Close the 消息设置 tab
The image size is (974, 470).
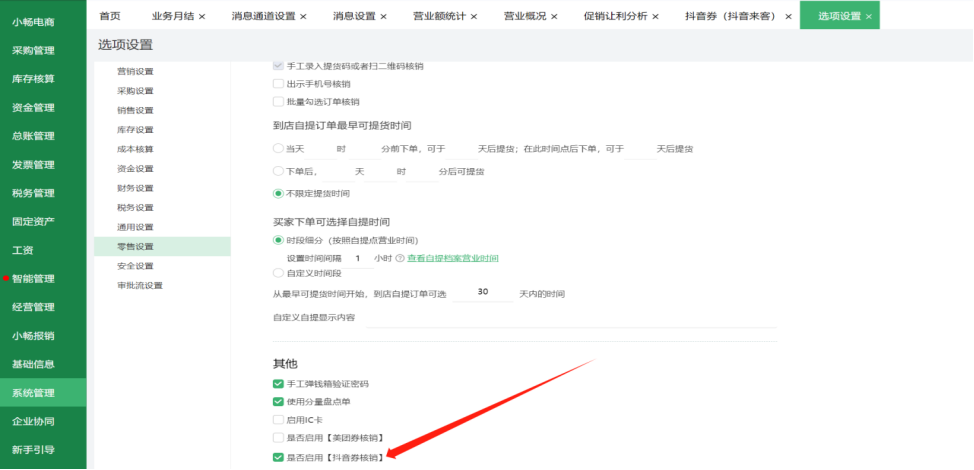pyautogui.click(x=383, y=17)
